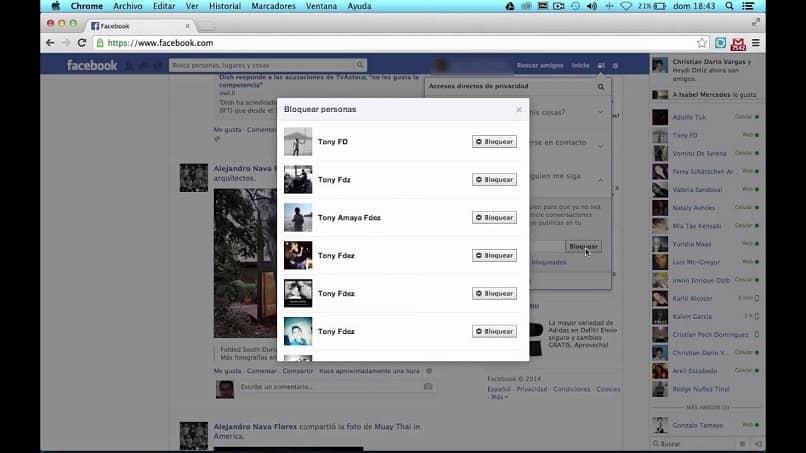Click the Time Machine clock icon
The image size is (806, 453).
575,6
